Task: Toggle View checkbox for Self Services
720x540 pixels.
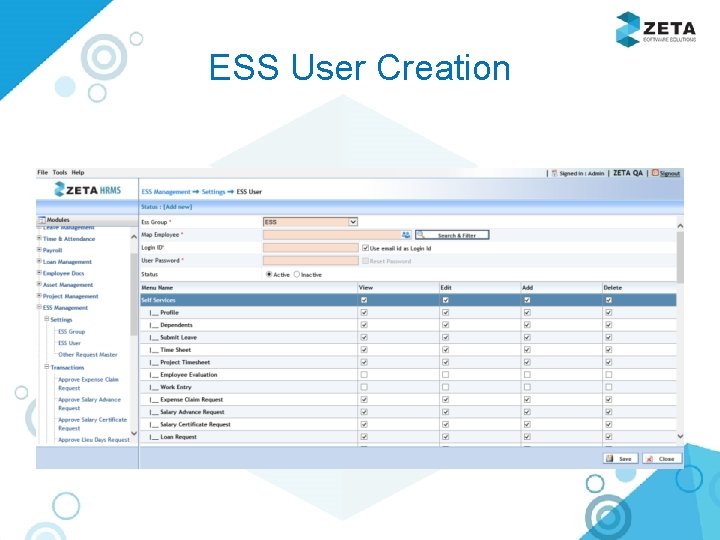Action: [364, 300]
